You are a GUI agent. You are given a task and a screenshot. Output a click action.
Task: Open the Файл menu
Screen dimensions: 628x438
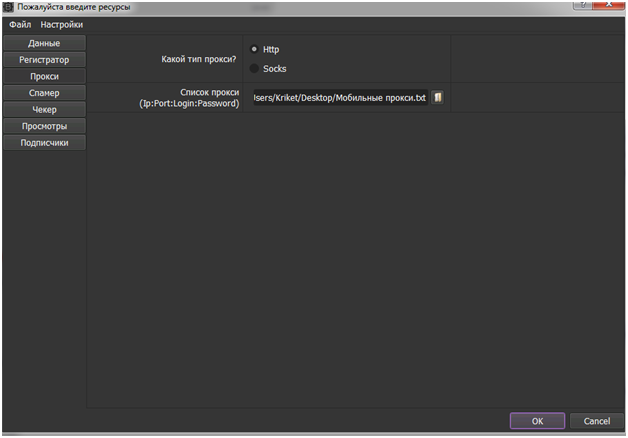[20, 24]
